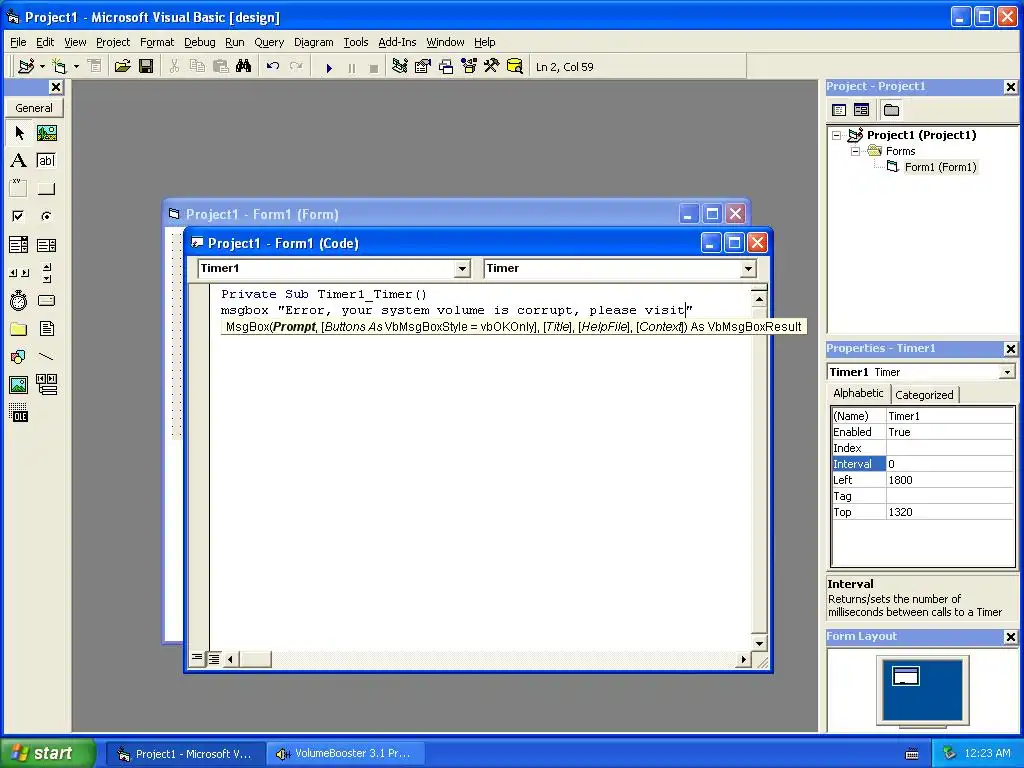The width and height of the screenshot is (1024, 768).
Task: Open the Properties object selector dropdown
Action: click(x=1008, y=372)
